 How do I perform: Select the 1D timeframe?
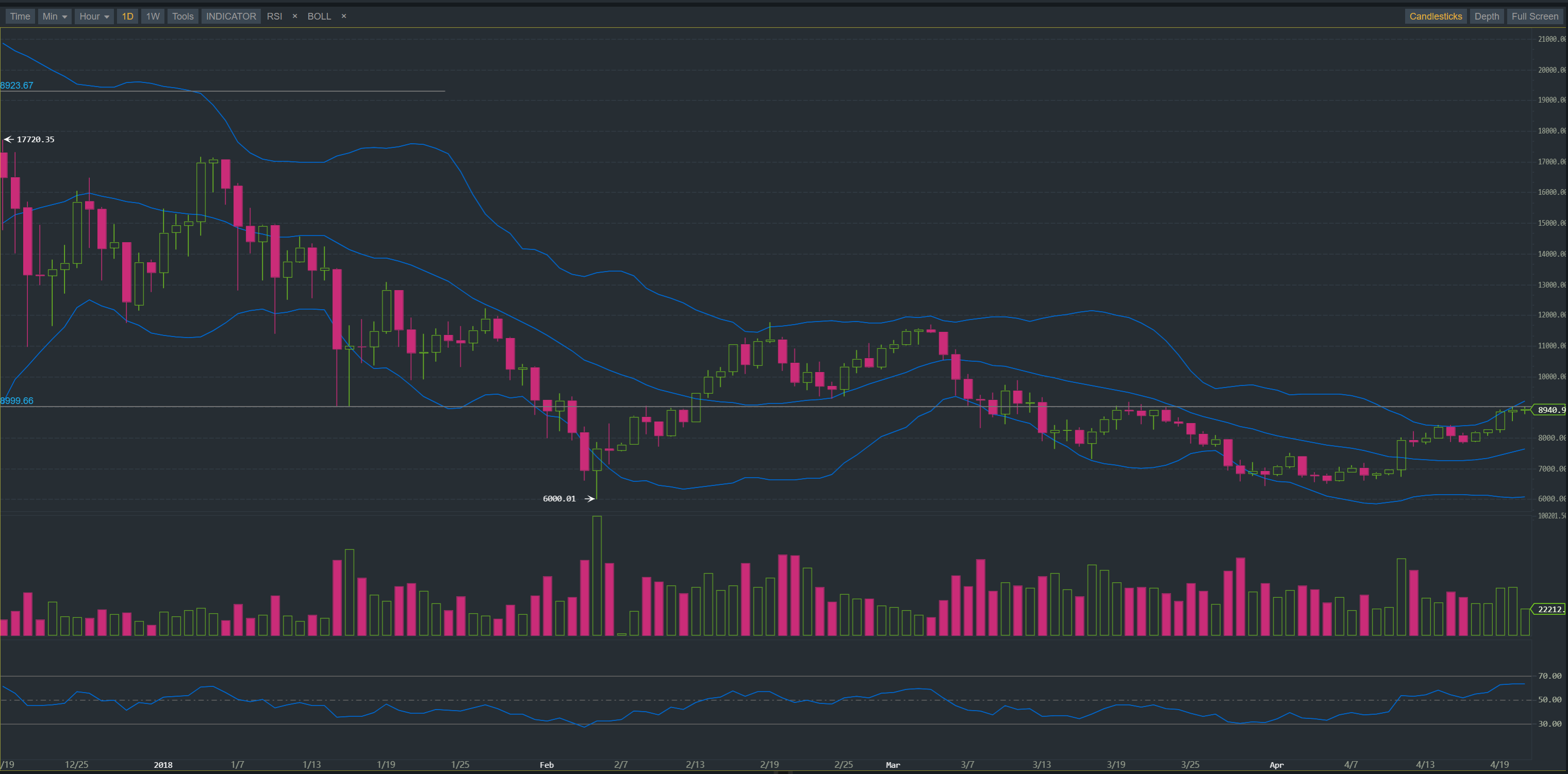pyautogui.click(x=127, y=16)
